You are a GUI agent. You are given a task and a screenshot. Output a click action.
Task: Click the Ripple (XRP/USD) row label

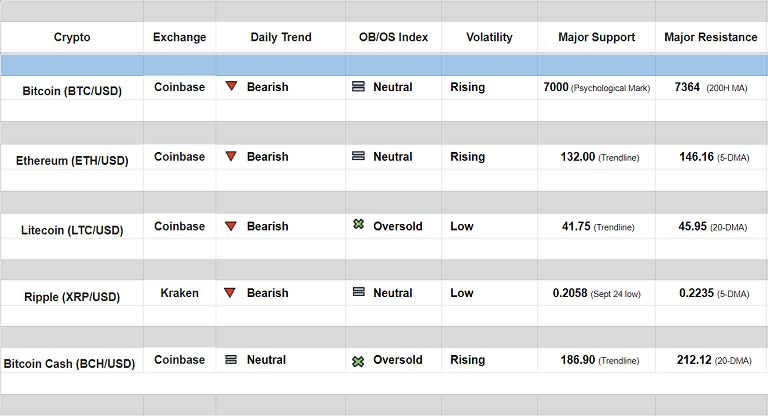tap(72, 297)
